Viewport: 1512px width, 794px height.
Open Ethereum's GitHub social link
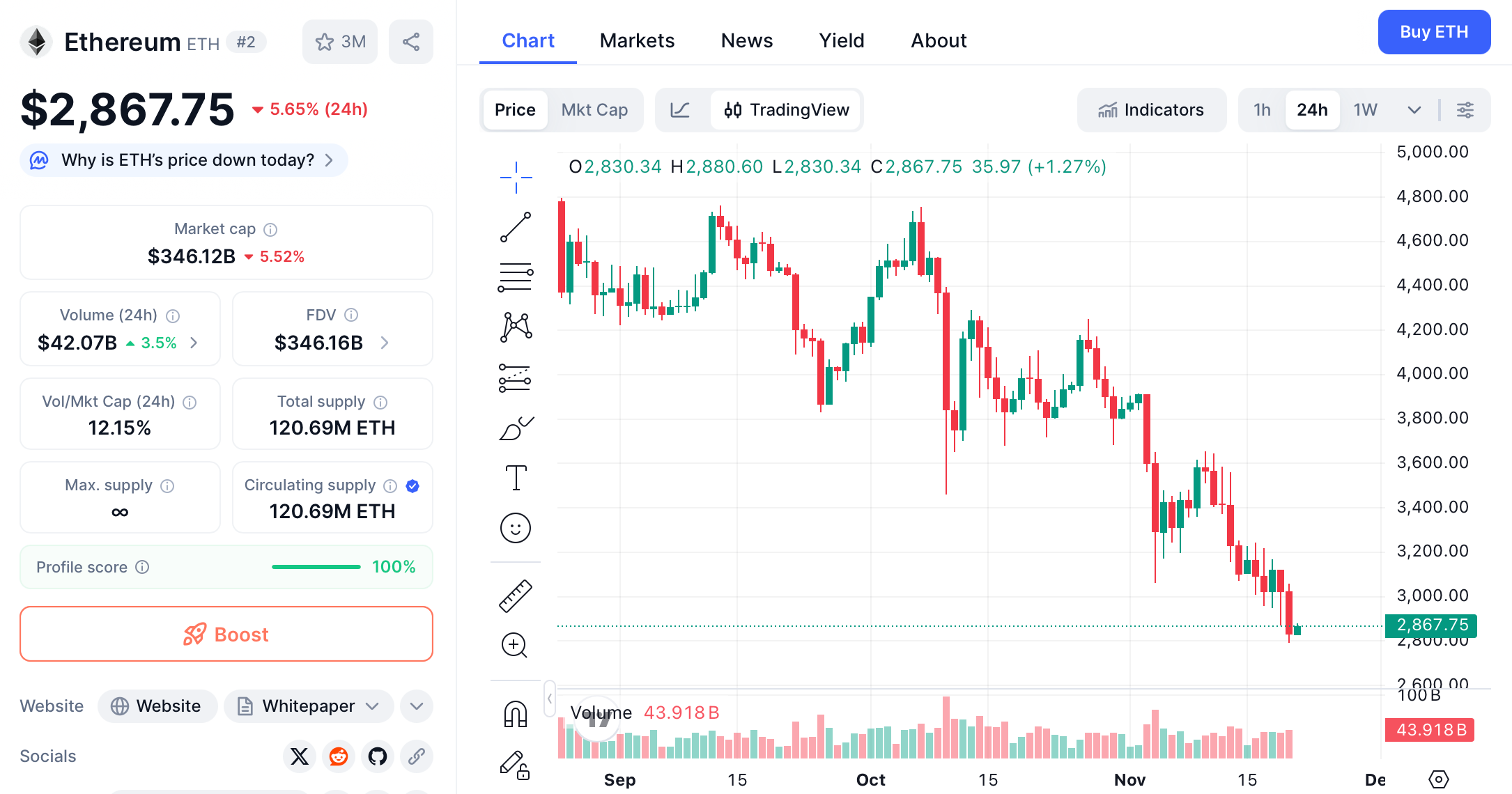[378, 756]
